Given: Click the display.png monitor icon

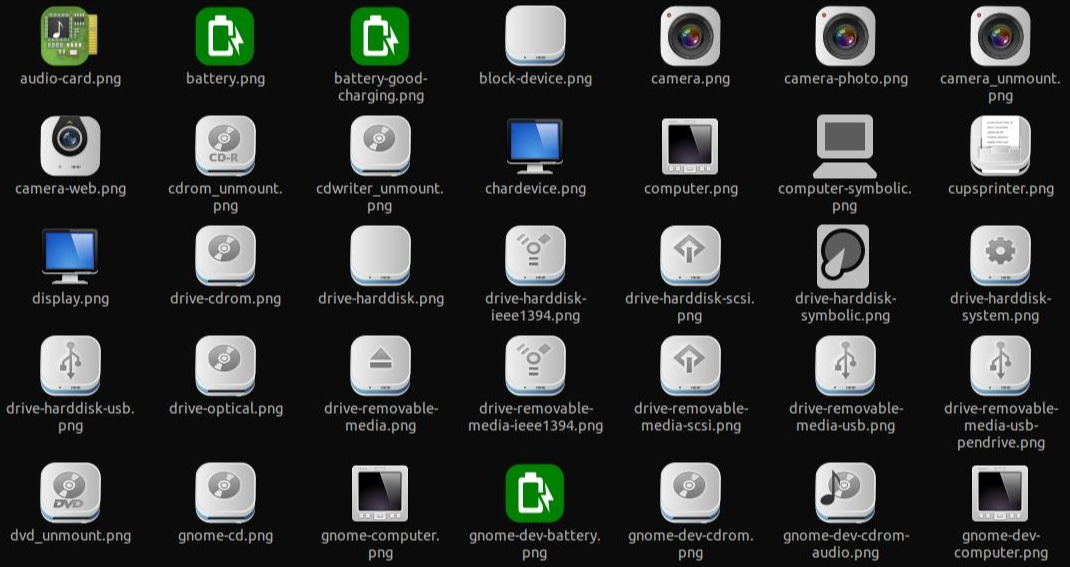Looking at the screenshot, I should pyautogui.click(x=70, y=257).
